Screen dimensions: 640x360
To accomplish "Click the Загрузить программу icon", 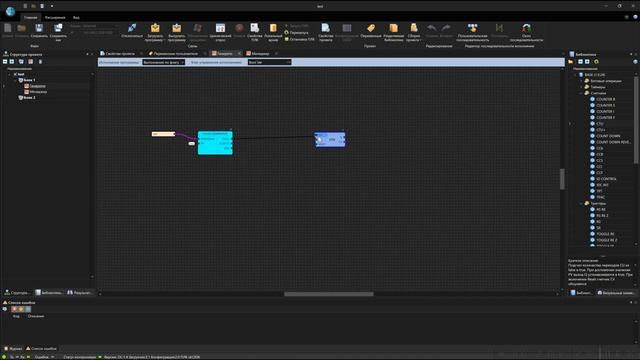I will point(155,28).
